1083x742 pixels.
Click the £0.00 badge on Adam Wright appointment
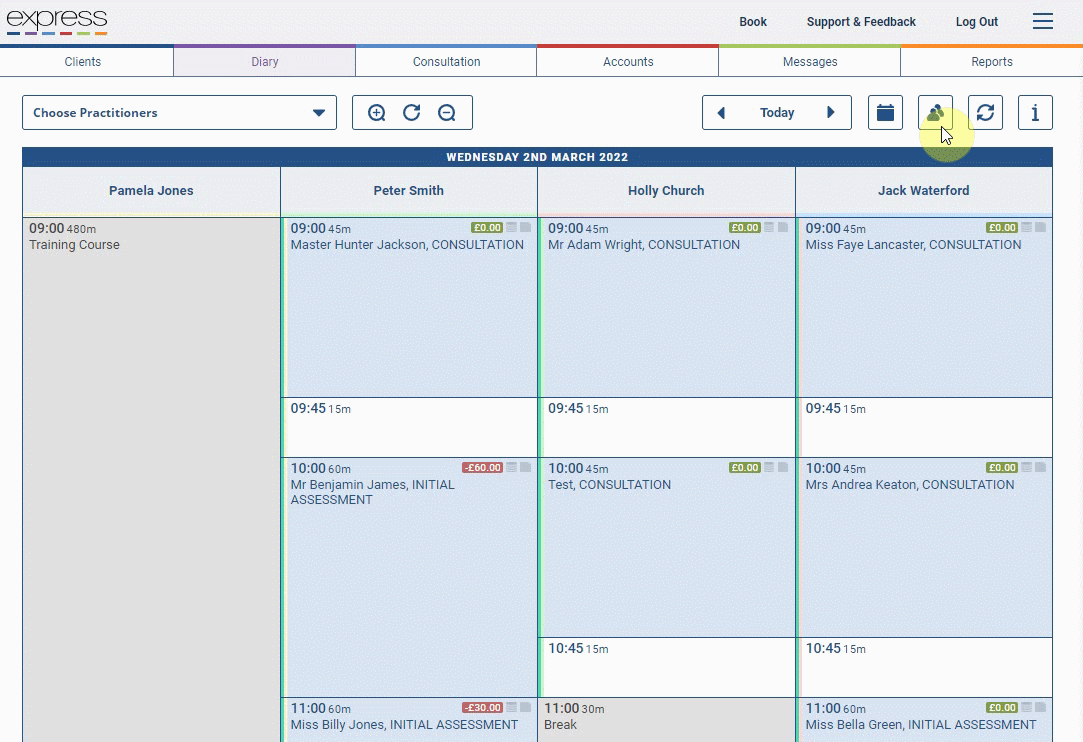pyautogui.click(x=745, y=227)
